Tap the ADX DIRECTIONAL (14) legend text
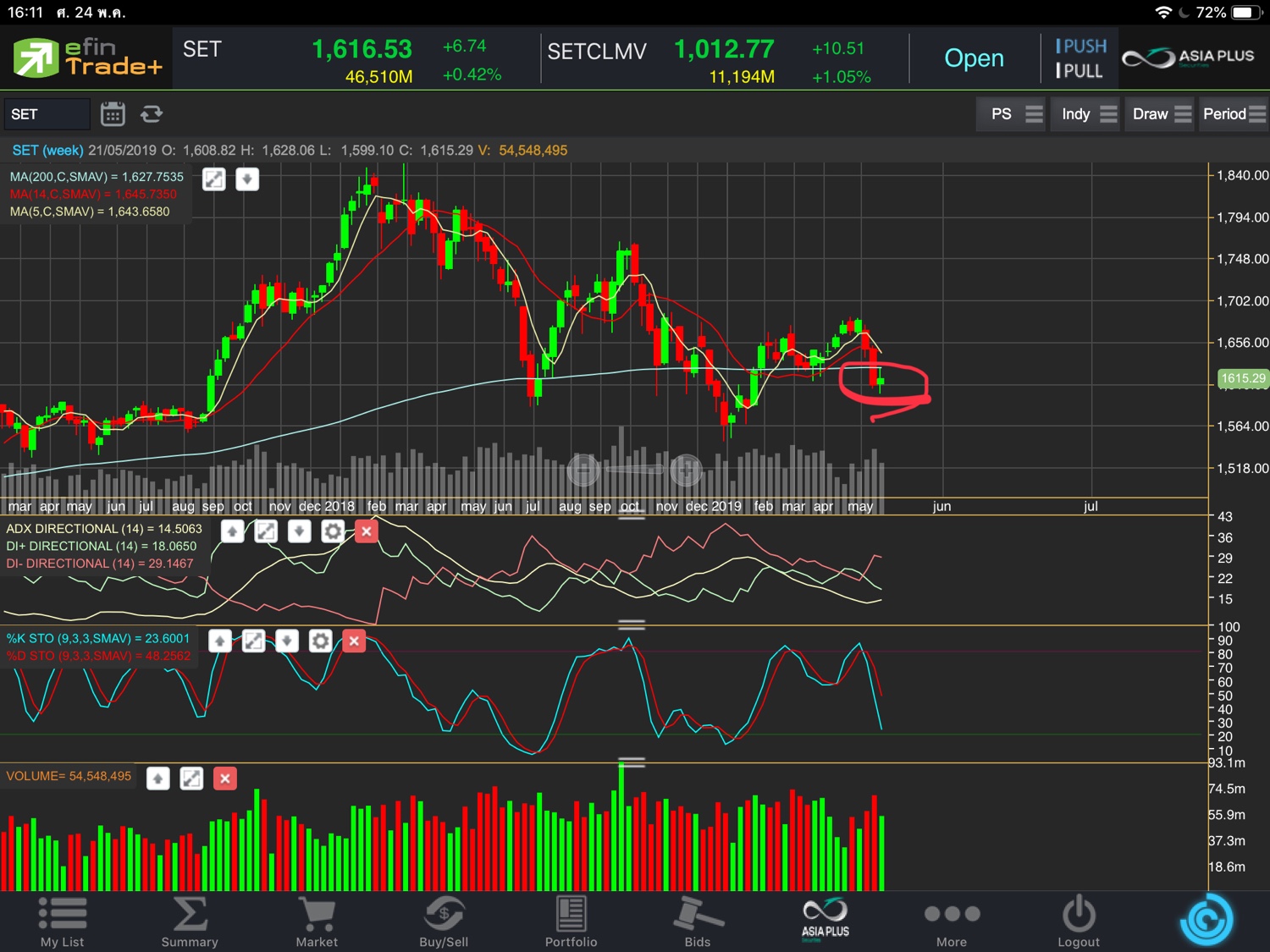1270x952 pixels. tap(104, 529)
